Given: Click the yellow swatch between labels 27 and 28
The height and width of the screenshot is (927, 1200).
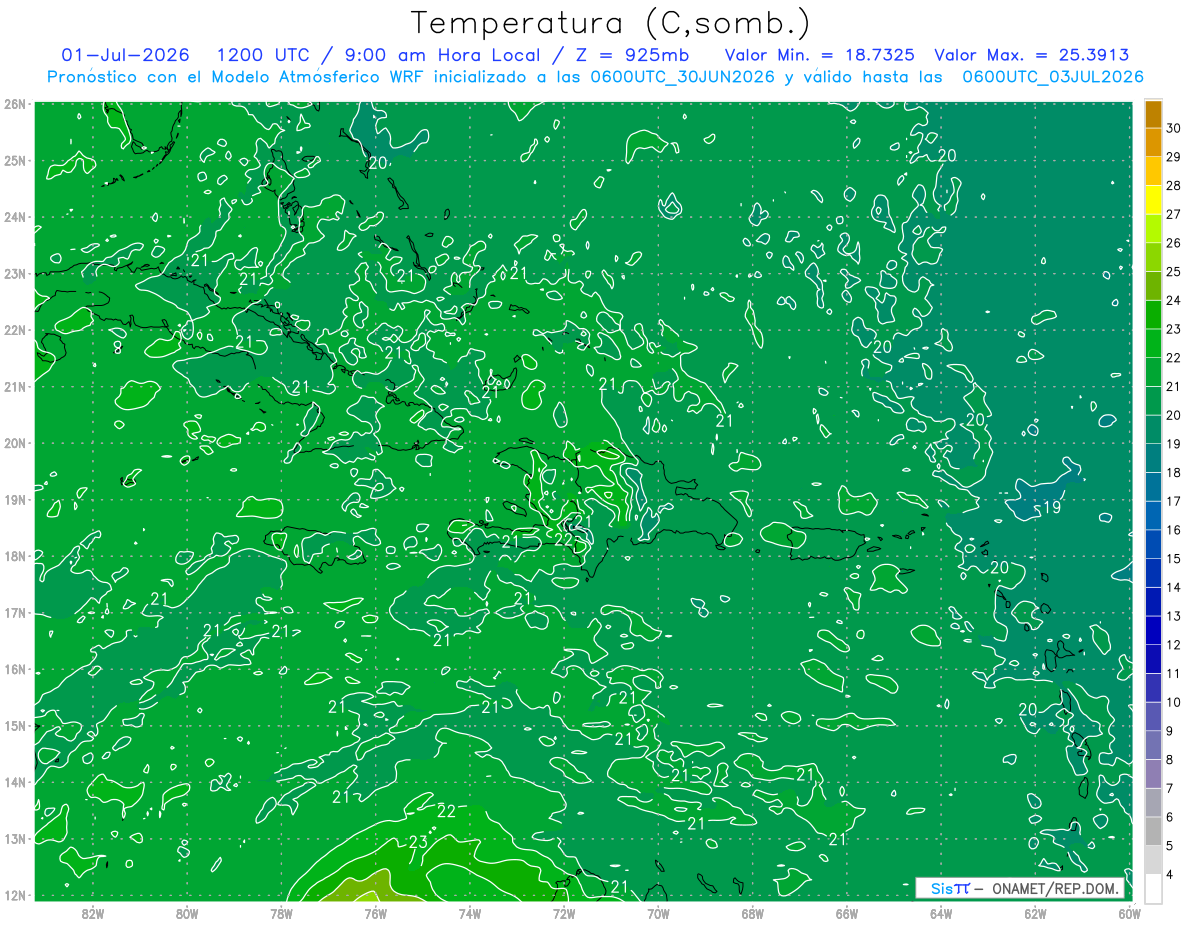Looking at the screenshot, I should point(1153,200).
